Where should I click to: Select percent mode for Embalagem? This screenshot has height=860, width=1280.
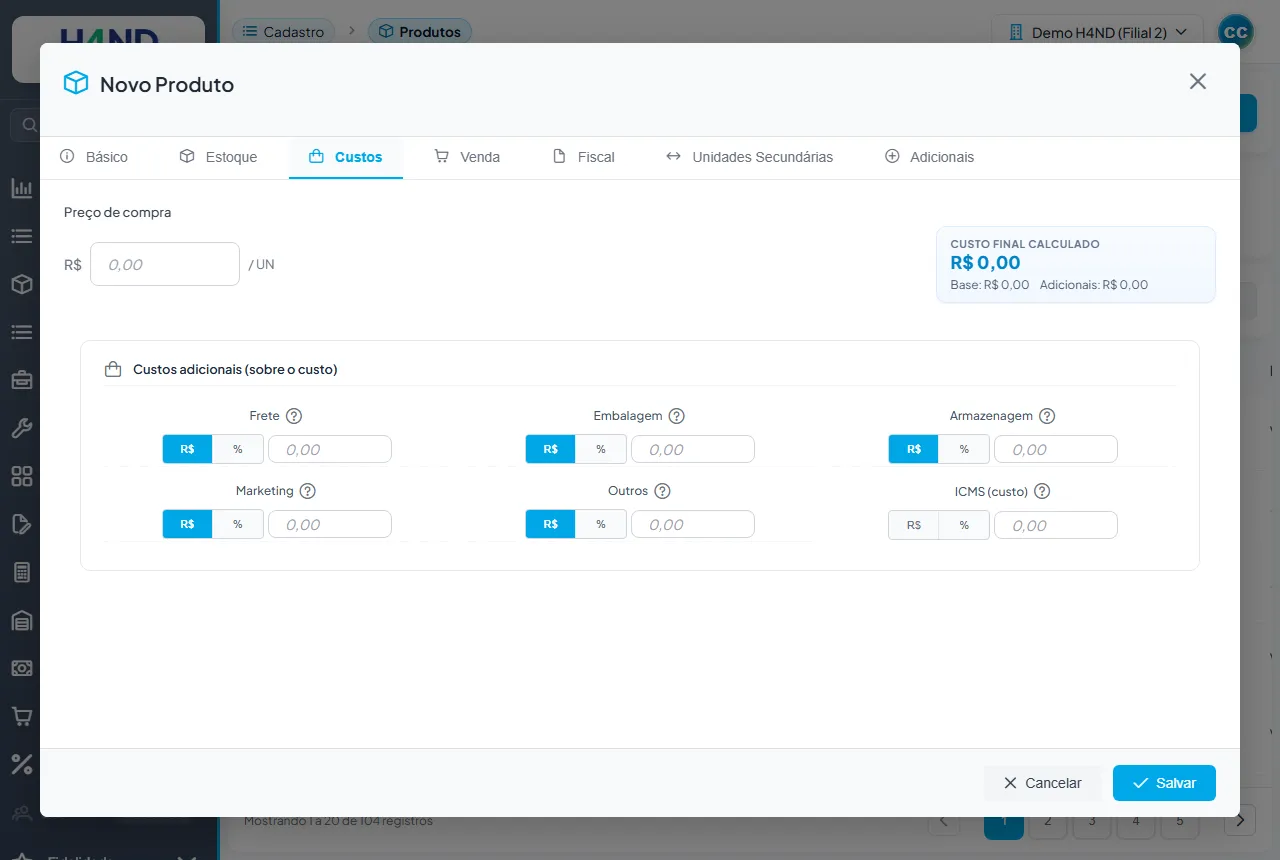pos(601,449)
